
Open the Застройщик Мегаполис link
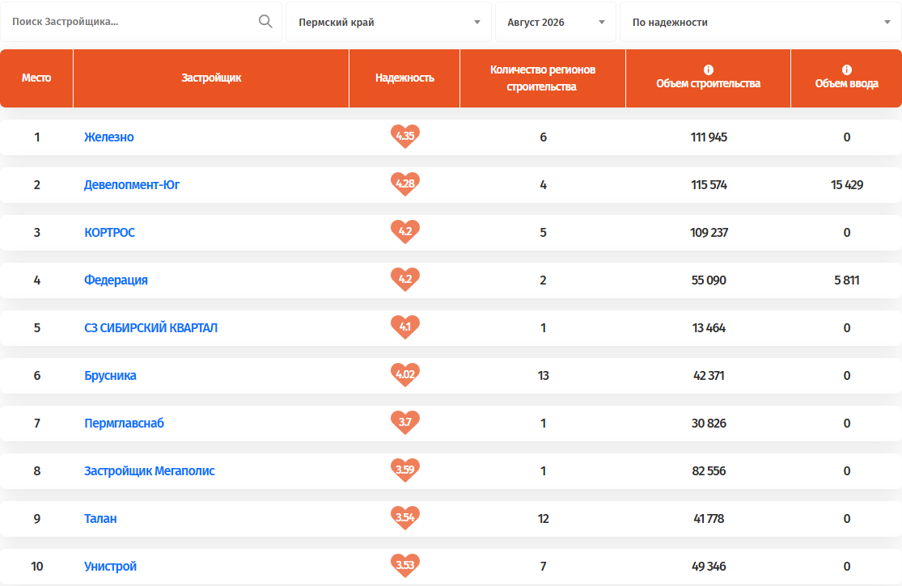coord(149,471)
